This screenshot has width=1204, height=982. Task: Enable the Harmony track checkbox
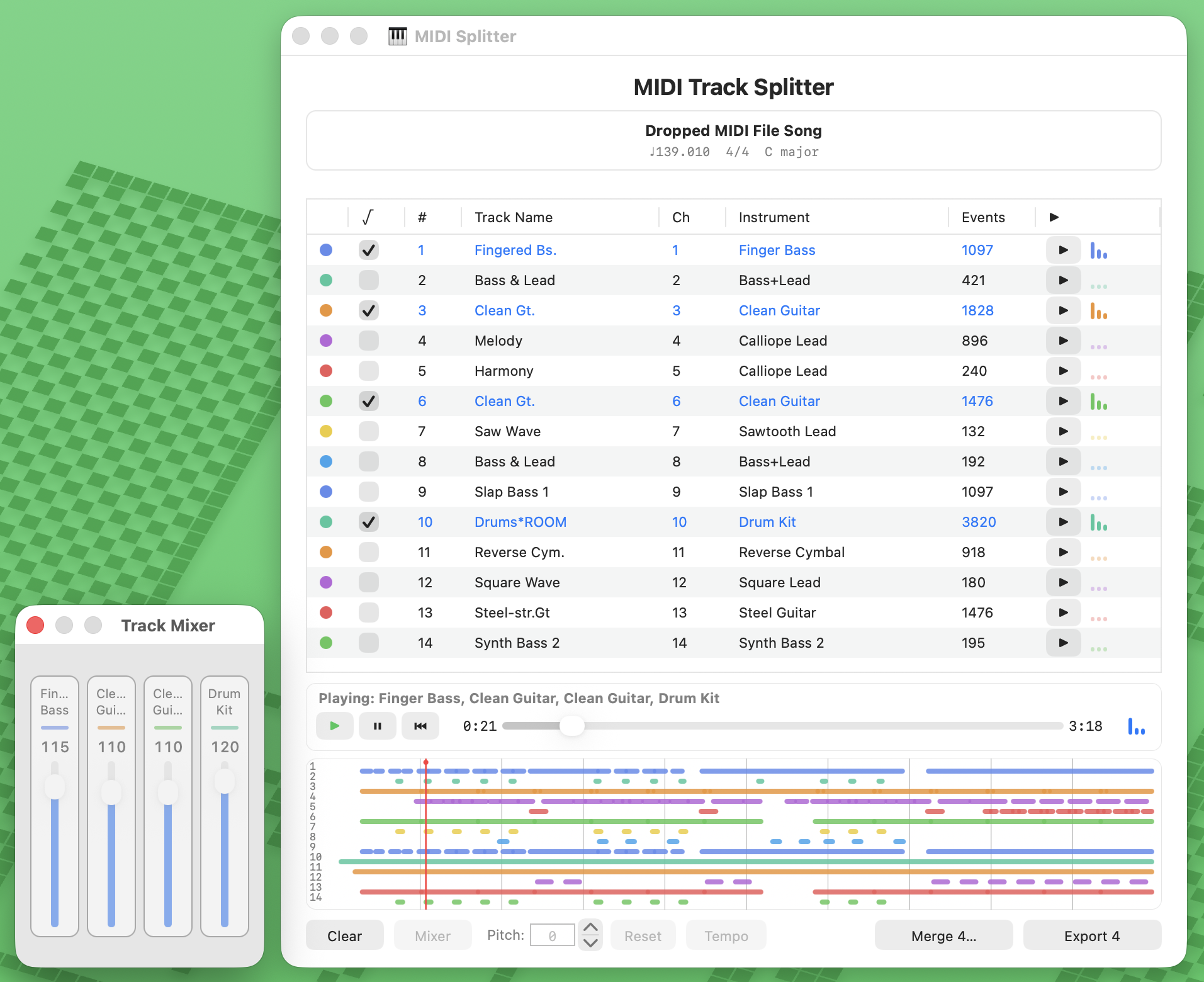pyautogui.click(x=369, y=371)
